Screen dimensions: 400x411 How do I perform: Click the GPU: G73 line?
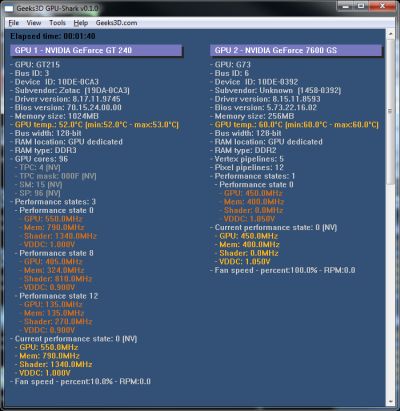(231, 65)
